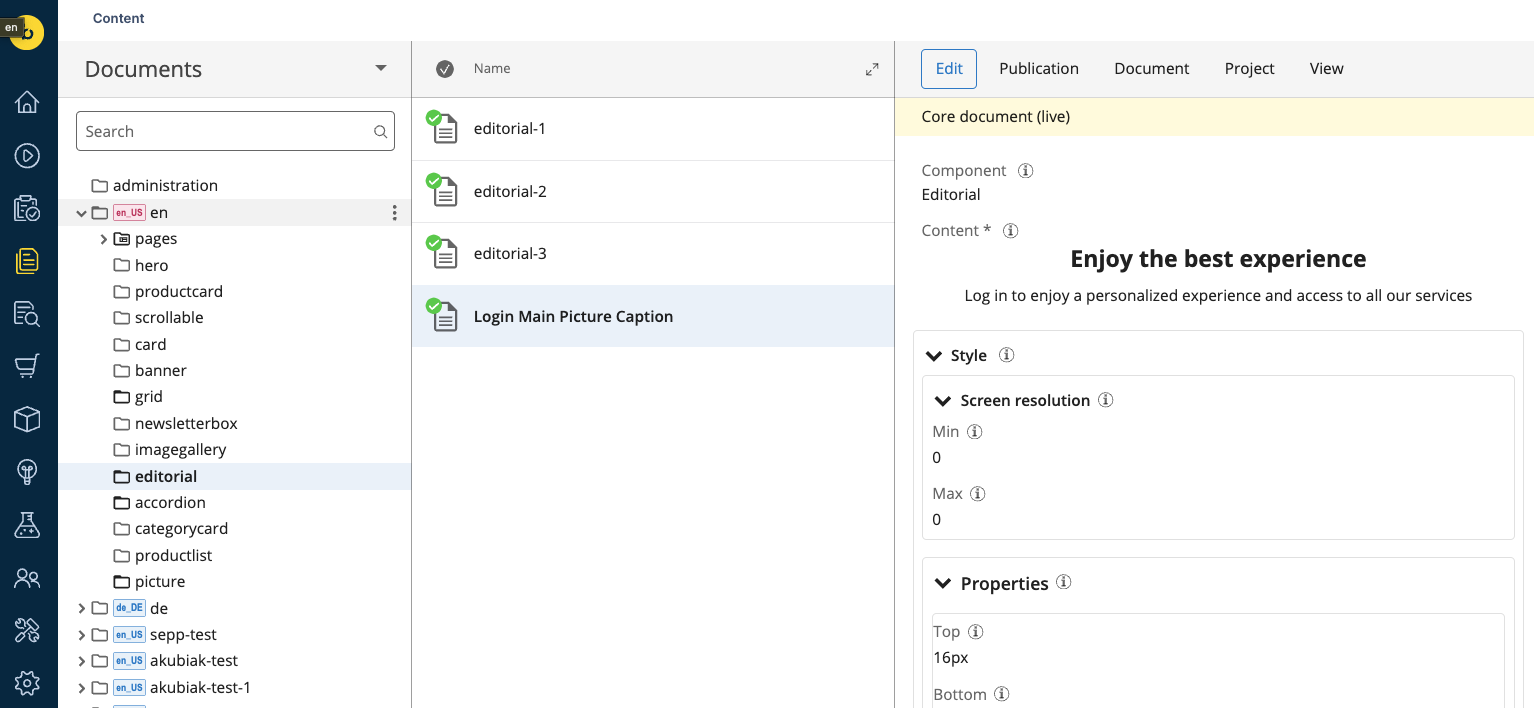Open the three-dot menu for en folder
The width and height of the screenshot is (1534, 708).
click(394, 212)
